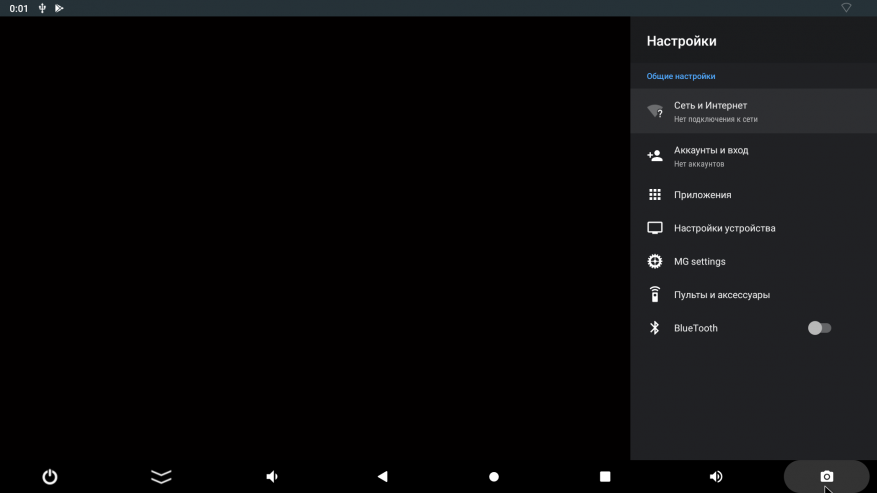The height and width of the screenshot is (493, 877).
Task: Open recent apps with square button
Action: (605, 477)
